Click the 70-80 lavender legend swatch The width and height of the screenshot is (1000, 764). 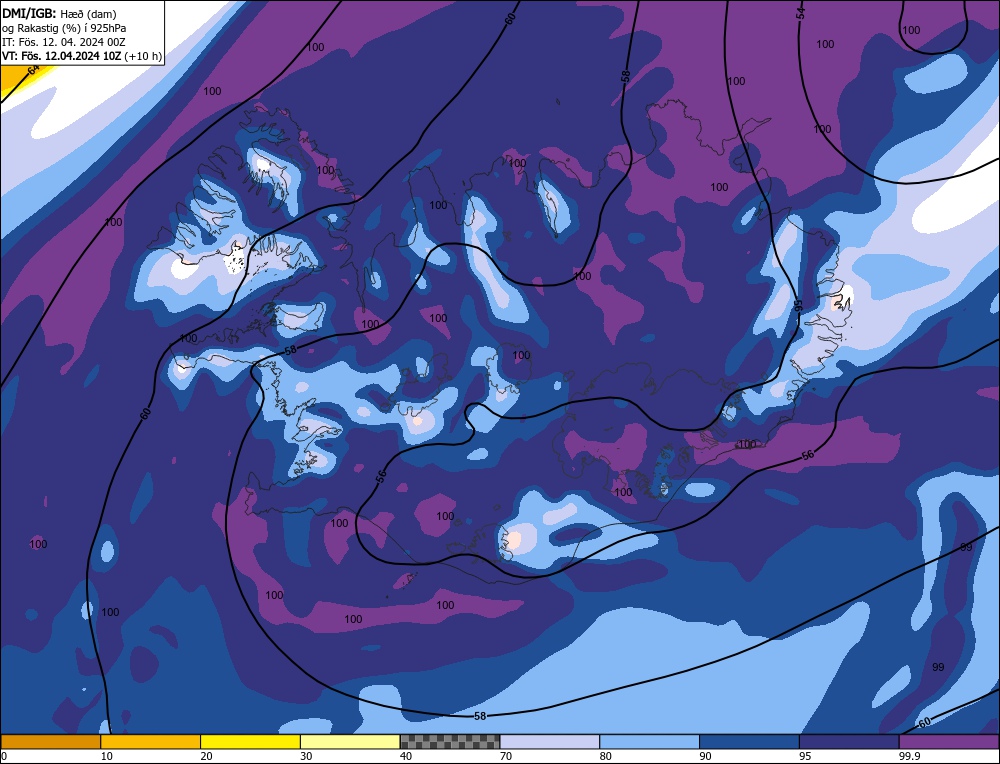550,742
